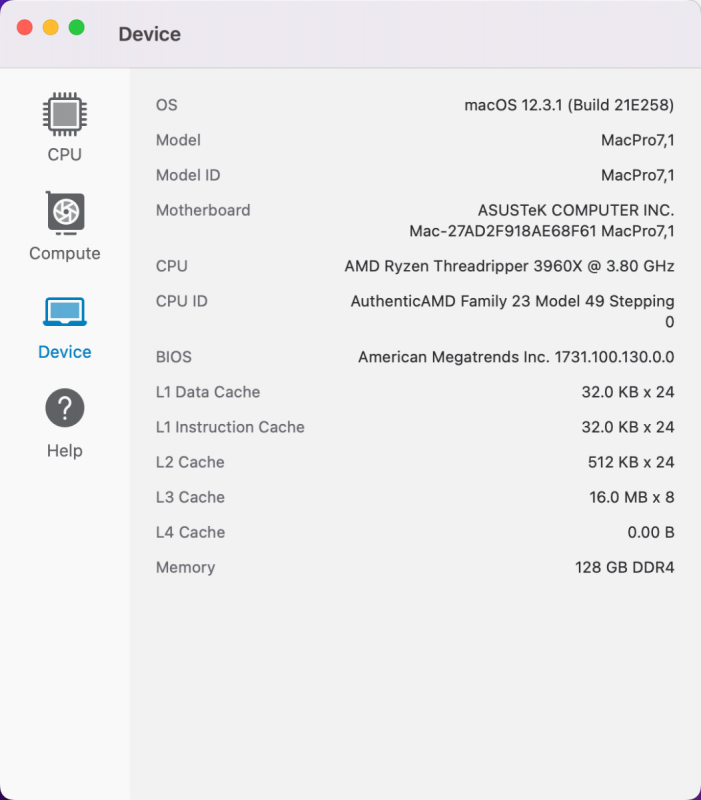Screen dimensions: 701x800
Task: Select the AMD Ryzen Threadripper 3960X text
Action: point(509,266)
